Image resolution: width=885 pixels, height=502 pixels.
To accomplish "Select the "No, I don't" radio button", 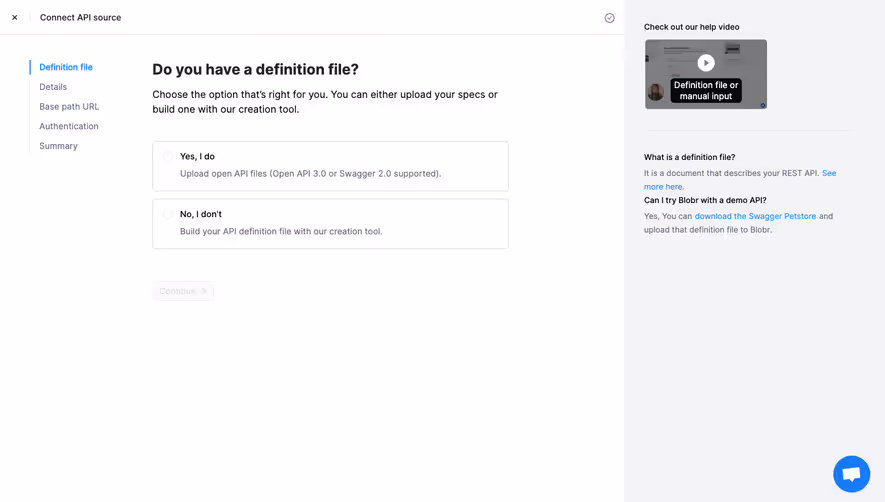I will click(168, 214).
